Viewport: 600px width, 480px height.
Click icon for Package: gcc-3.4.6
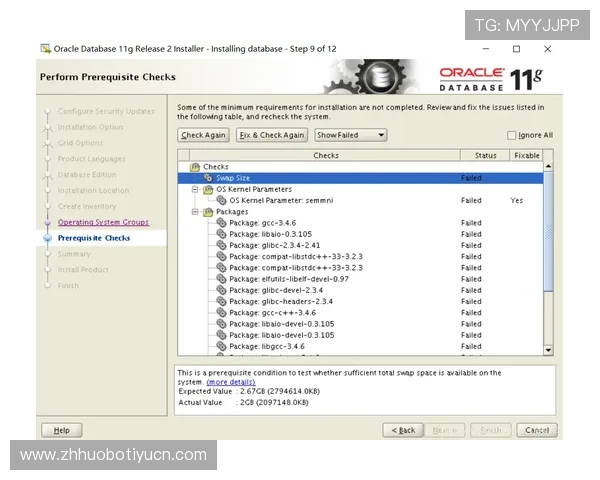(221, 223)
